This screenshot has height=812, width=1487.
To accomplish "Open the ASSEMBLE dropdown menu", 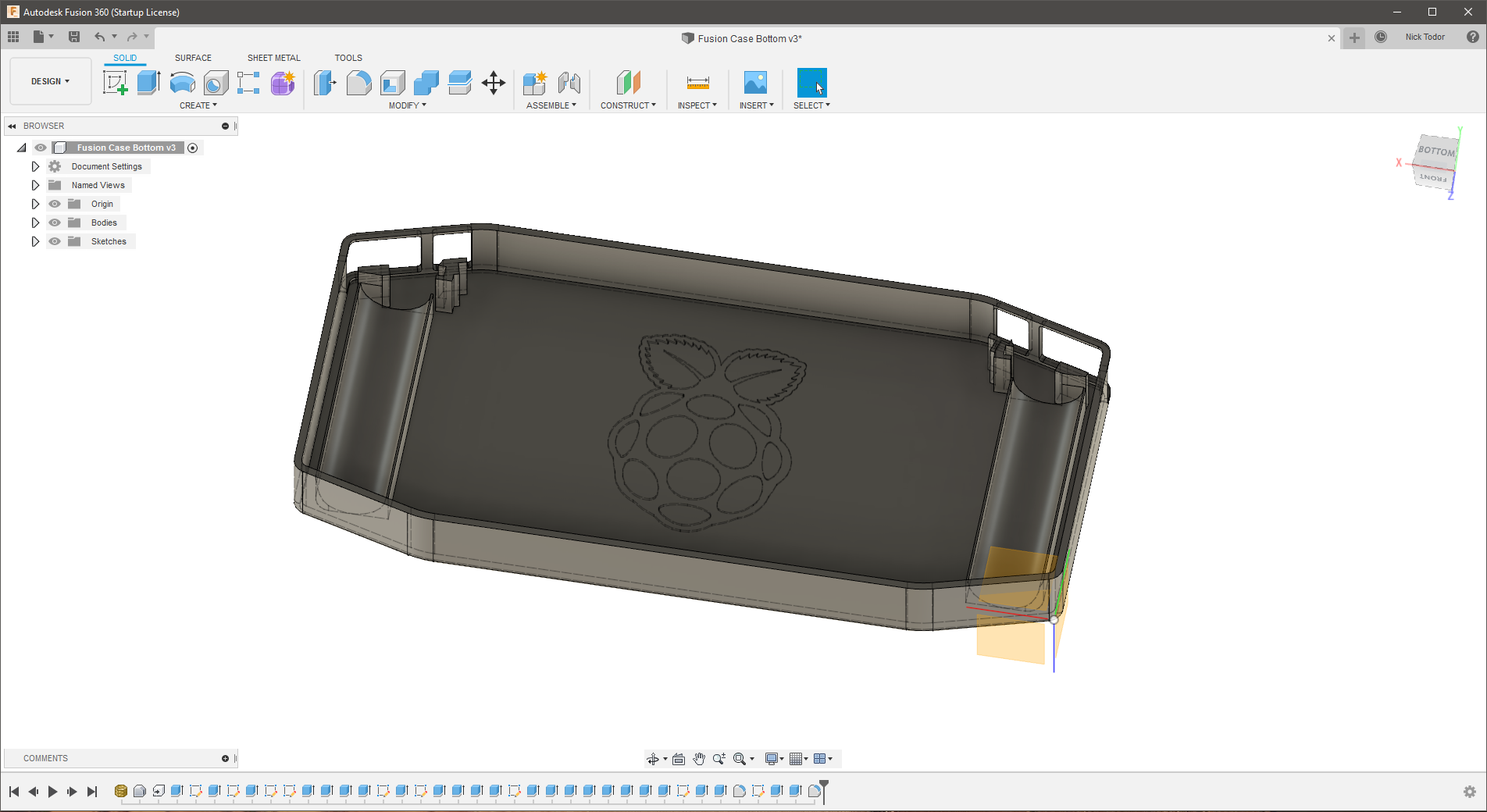I will click(x=551, y=105).
